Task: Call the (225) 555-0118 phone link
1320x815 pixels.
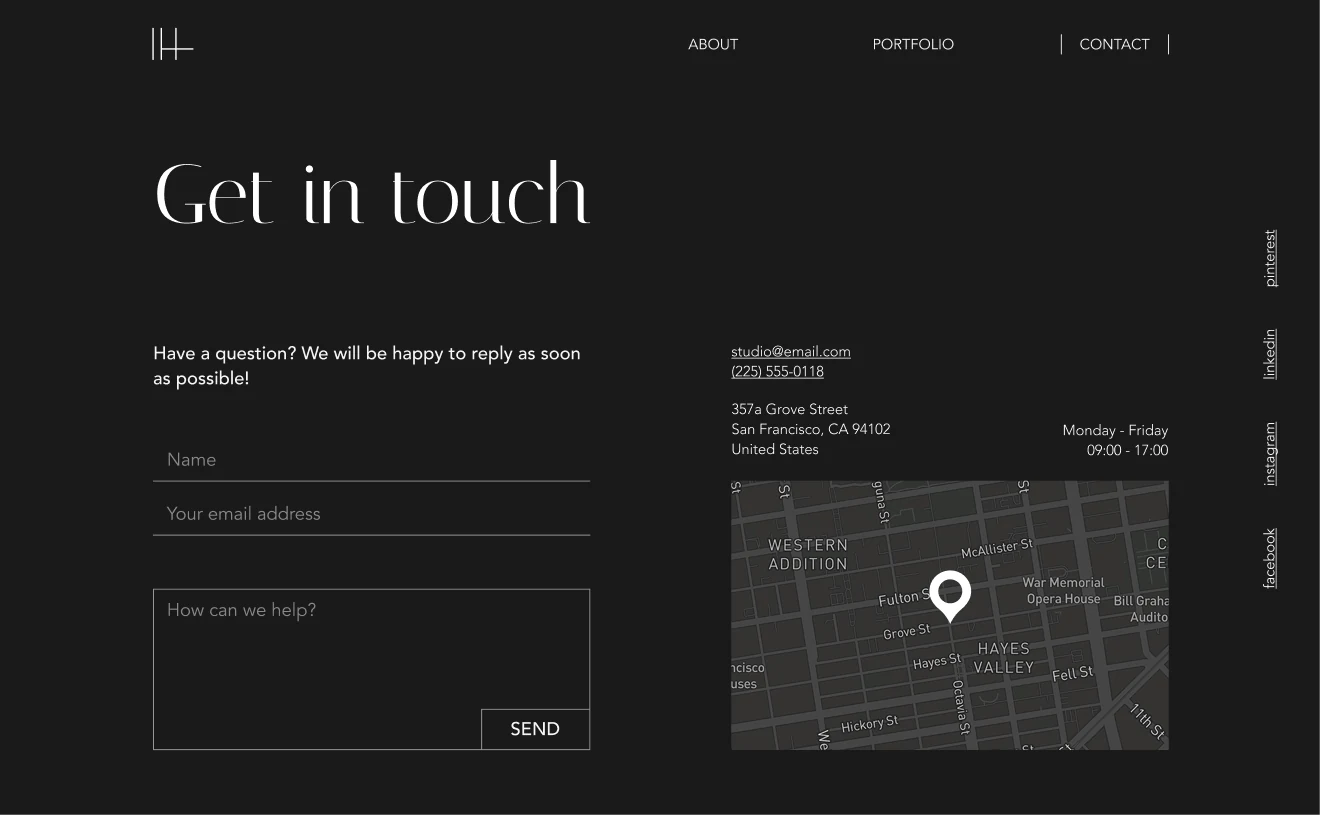Action: (x=777, y=371)
